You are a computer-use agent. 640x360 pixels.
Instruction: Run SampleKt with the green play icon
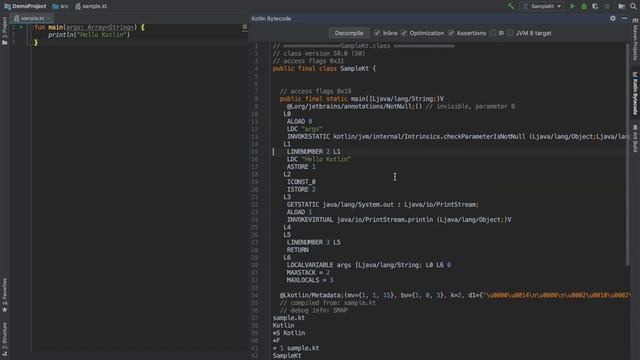pyautogui.click(x=572, y=6)
